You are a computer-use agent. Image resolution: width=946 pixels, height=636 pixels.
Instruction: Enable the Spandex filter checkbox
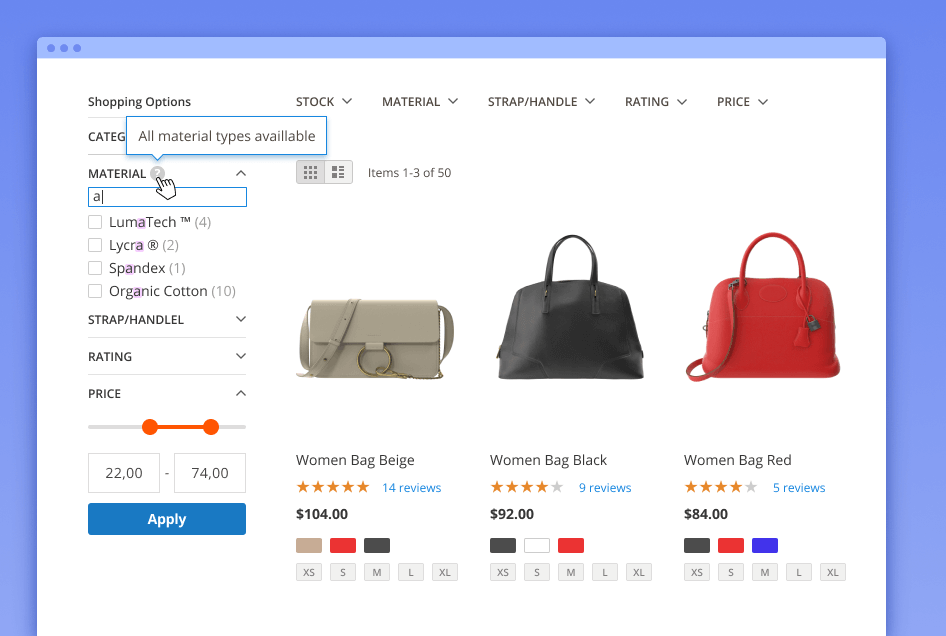coord(95,268)
